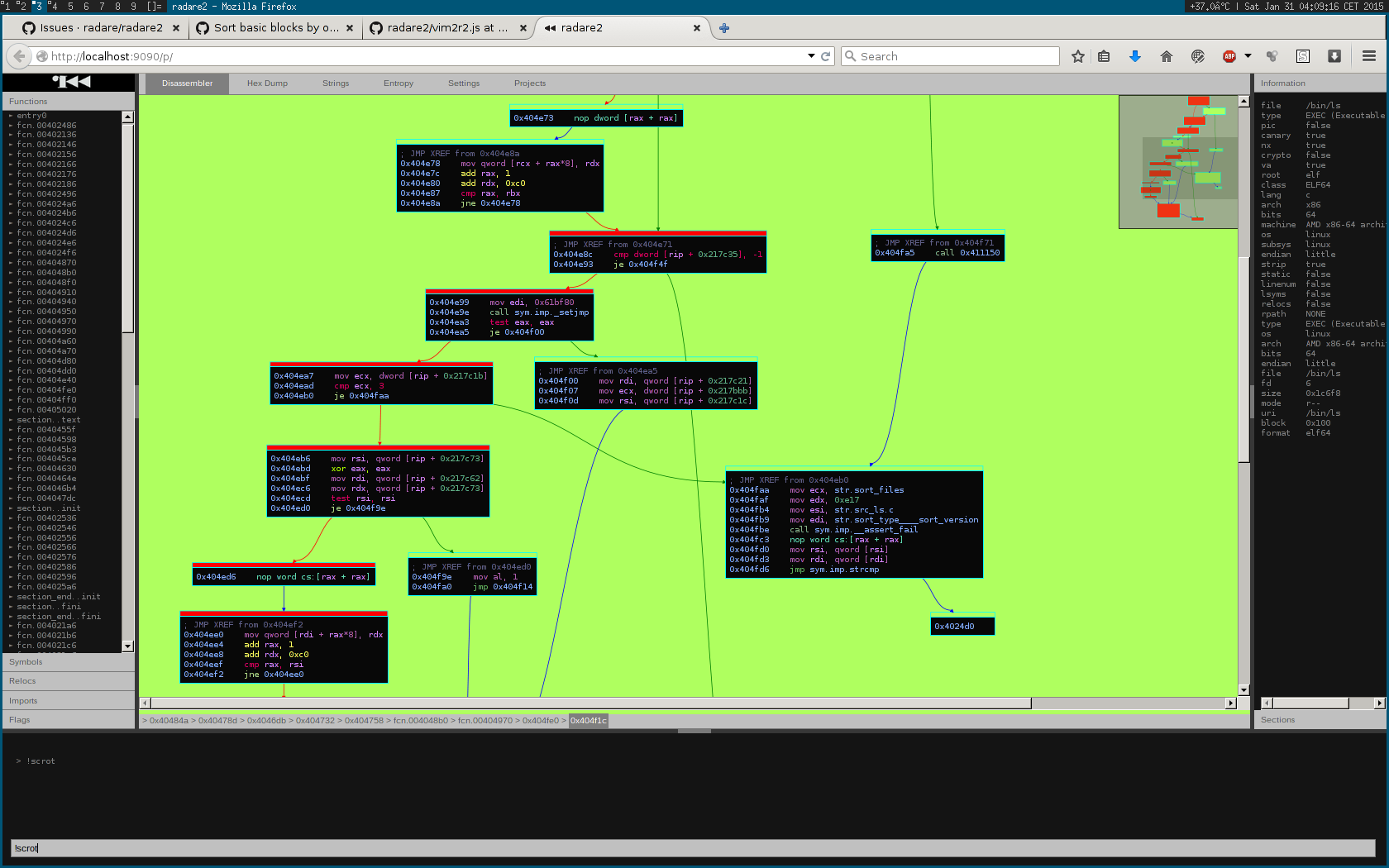
Task: Expand fcn.00404970 in Functions list
Action: click(x=11, y=322)
